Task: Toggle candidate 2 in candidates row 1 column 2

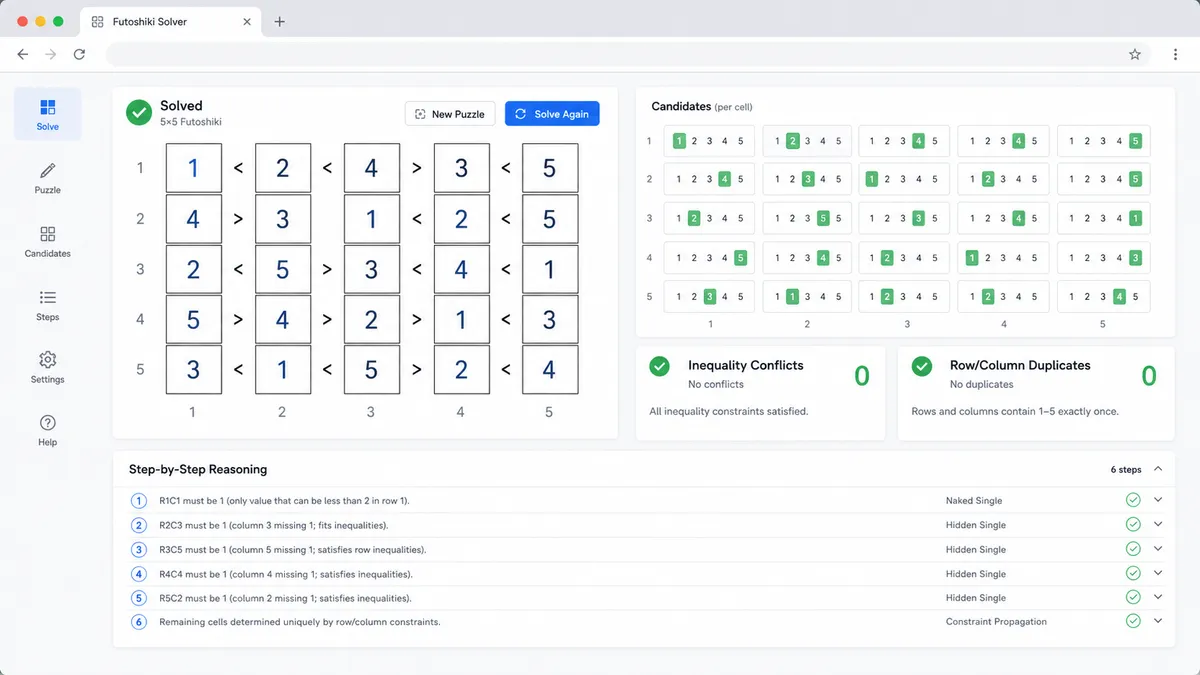Action: (792, 141)
